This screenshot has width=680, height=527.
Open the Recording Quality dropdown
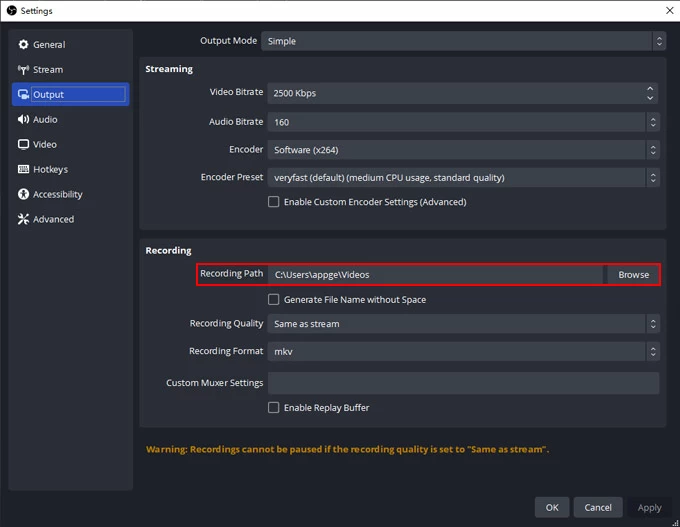463,324
